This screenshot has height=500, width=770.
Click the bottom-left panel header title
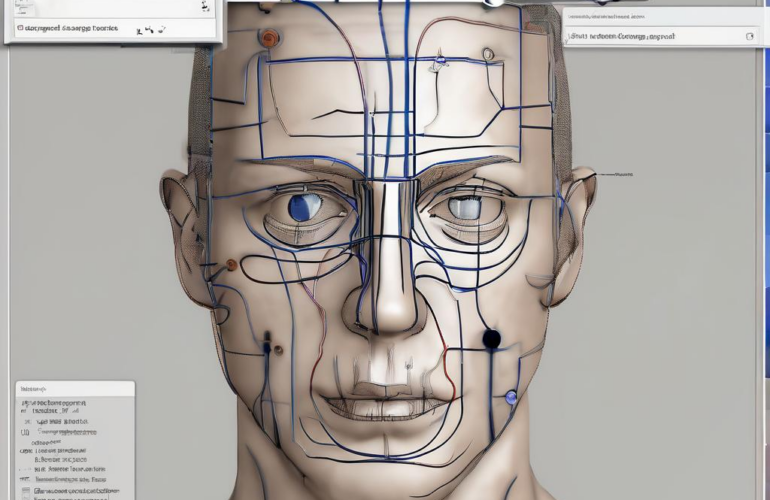point(36,388)
